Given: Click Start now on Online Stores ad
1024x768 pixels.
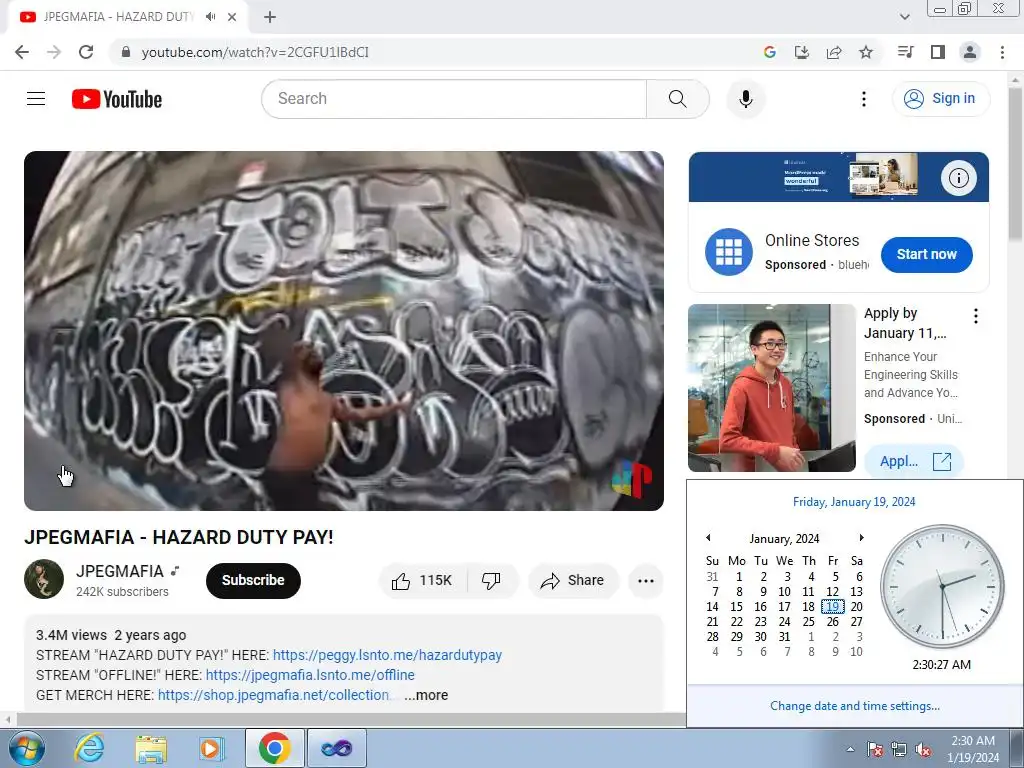Looking at the screenshot, I should click(x=927, y=255).
